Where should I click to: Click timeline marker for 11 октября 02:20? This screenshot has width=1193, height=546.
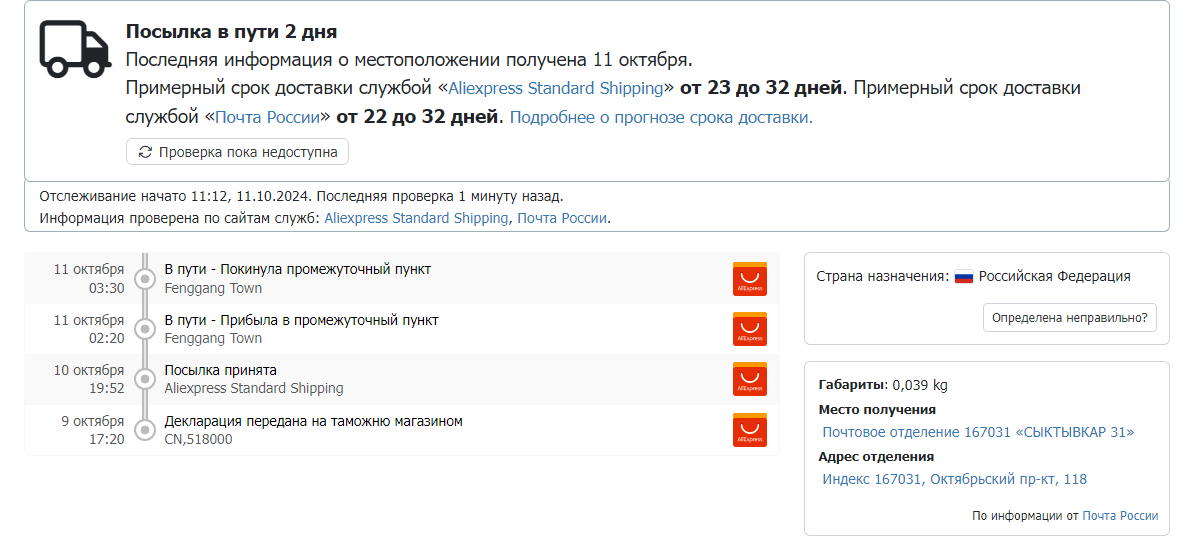[144, 329]
